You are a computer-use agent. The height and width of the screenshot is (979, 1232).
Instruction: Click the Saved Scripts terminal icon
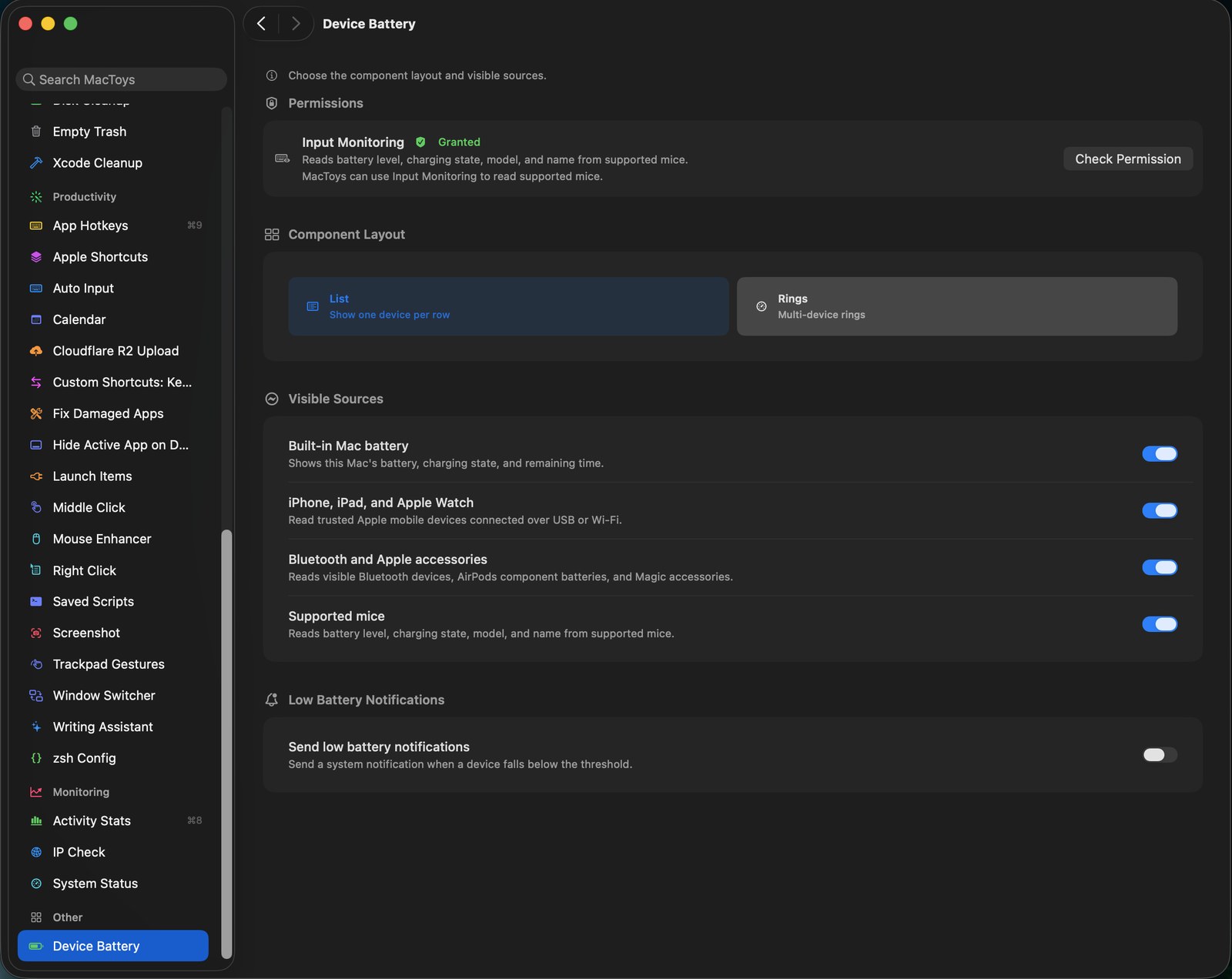point(36,602)
